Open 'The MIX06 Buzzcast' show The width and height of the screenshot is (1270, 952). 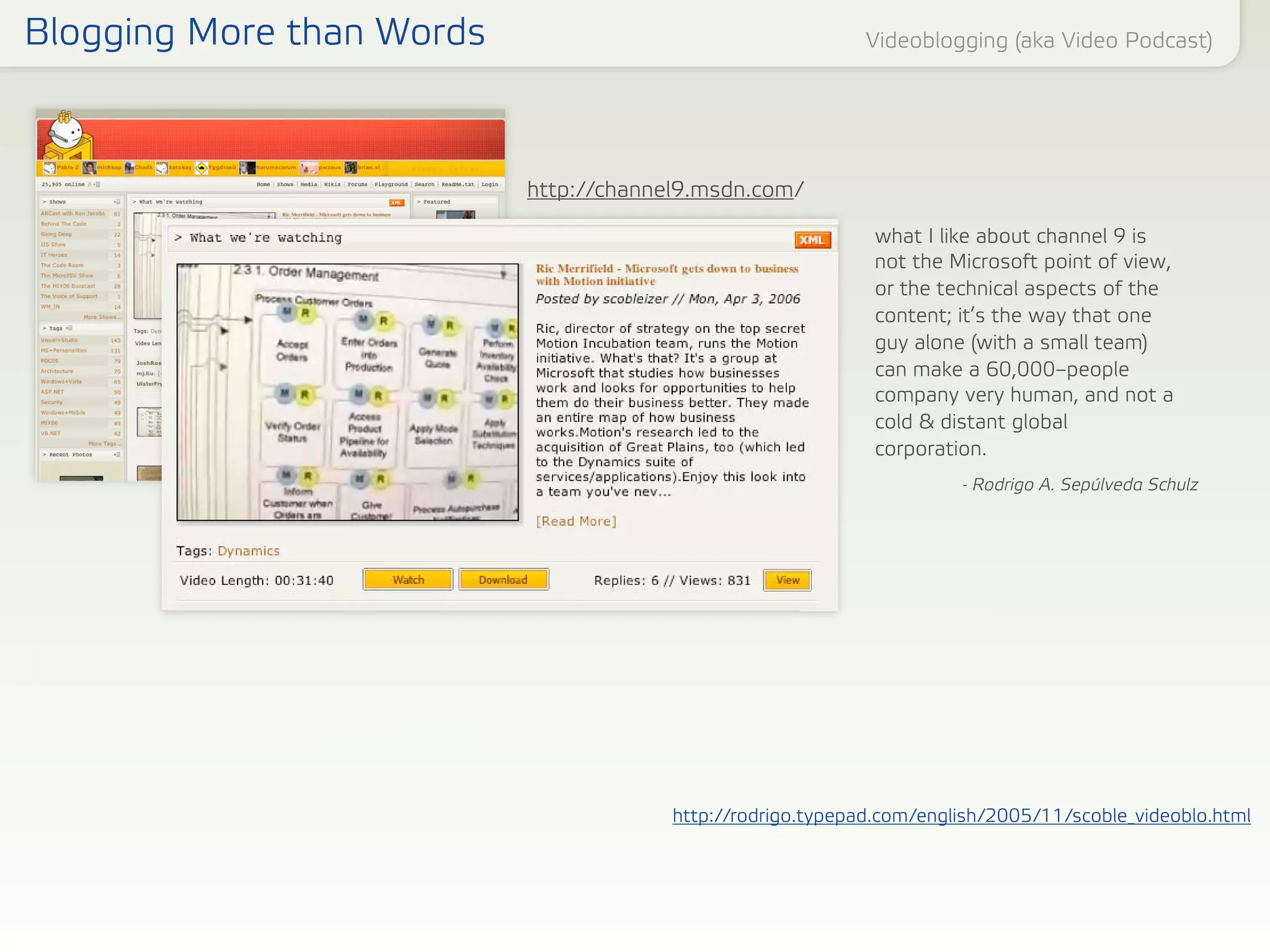68,286
